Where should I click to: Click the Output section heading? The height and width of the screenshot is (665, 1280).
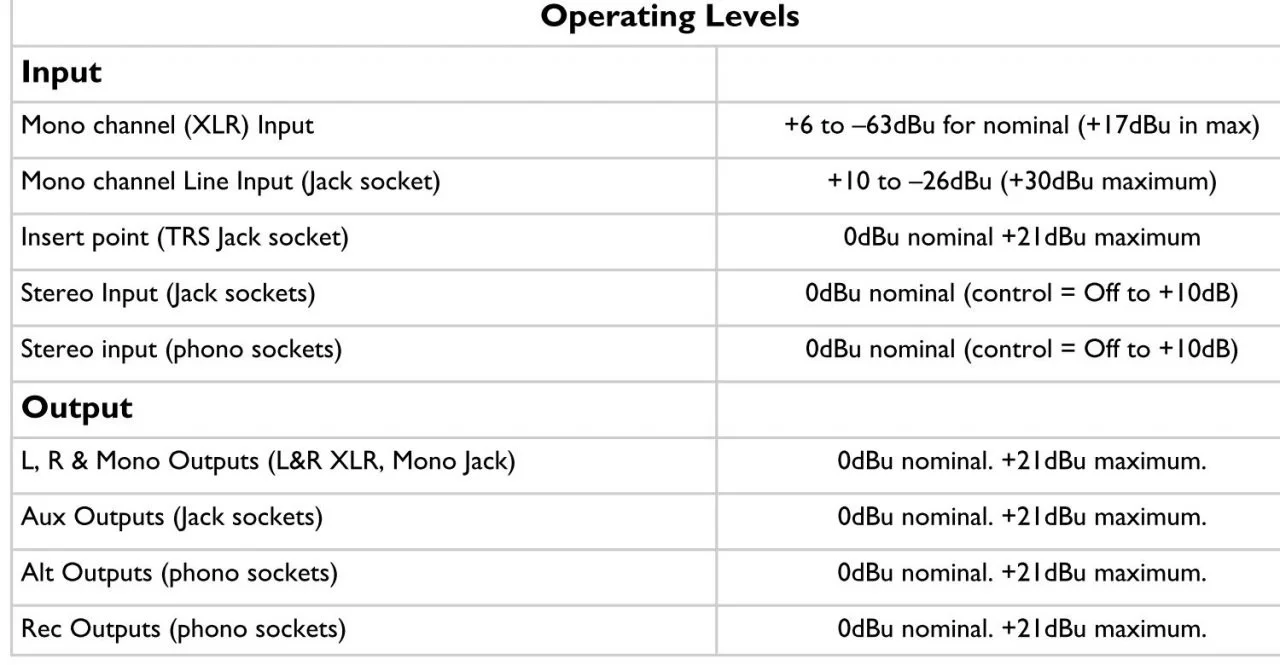coord(77,407)
